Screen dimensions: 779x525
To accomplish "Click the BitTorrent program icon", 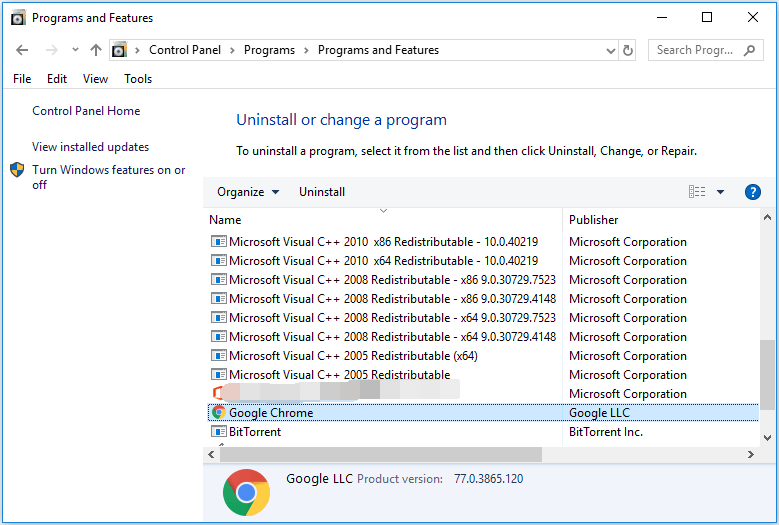I will 219,432.
